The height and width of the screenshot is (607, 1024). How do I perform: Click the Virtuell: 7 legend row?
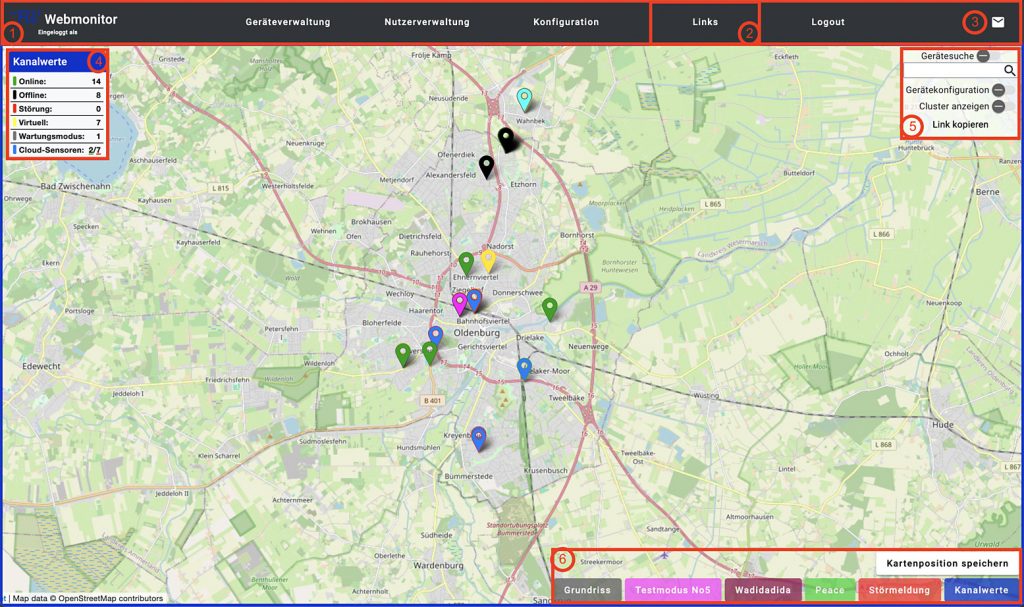click(x=57, y=122)
